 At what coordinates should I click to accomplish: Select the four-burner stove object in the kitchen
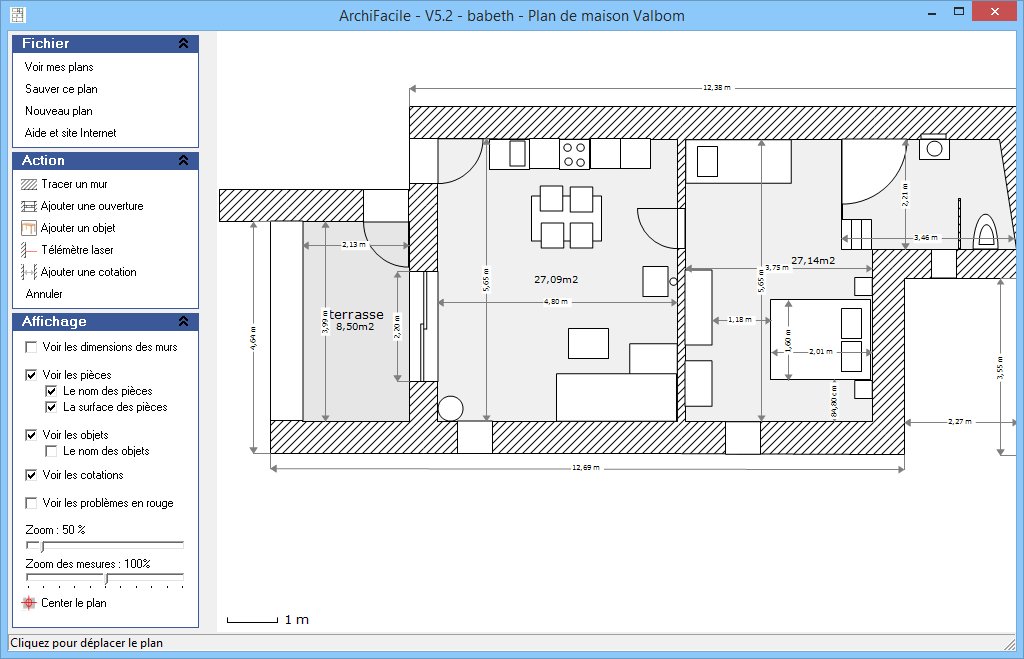tap(575, 155)
